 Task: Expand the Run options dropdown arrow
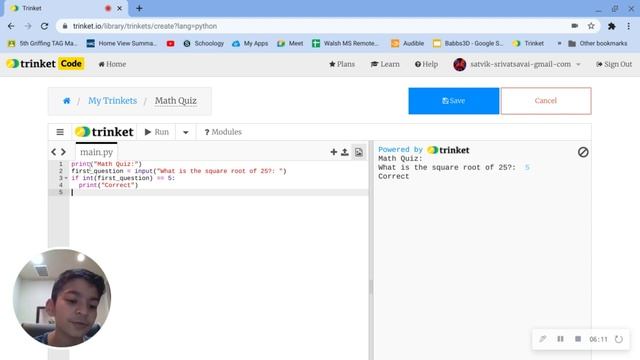[x=186, y=132]
